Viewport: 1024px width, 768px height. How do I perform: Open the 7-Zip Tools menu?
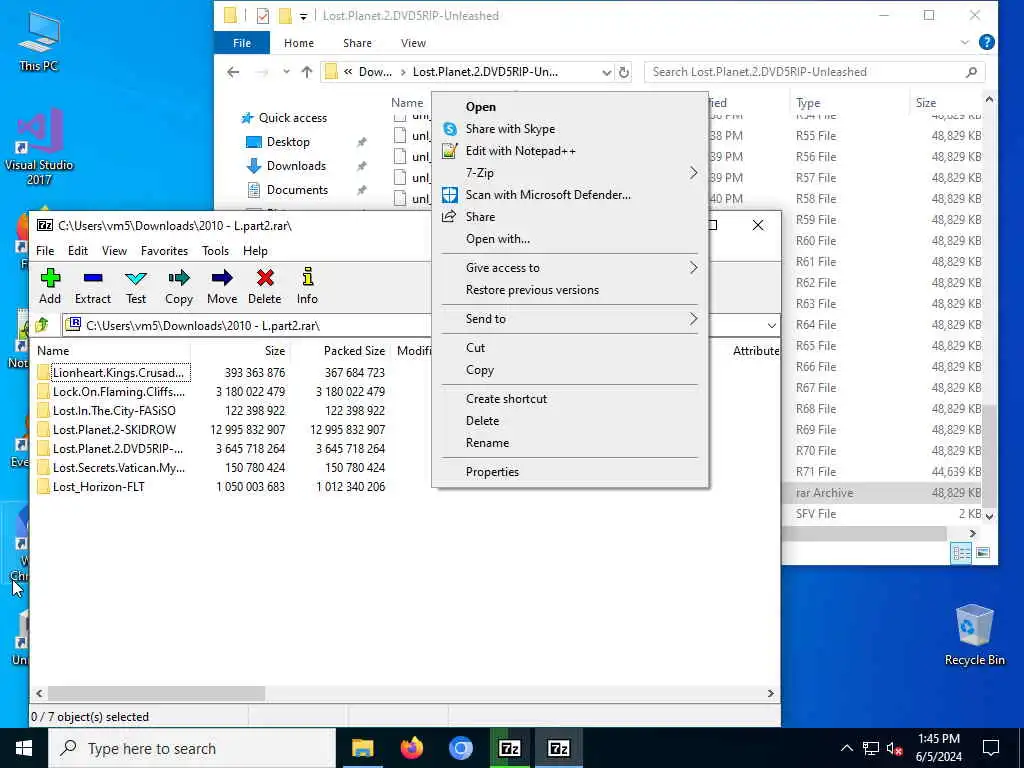click(x=215, y=251)
